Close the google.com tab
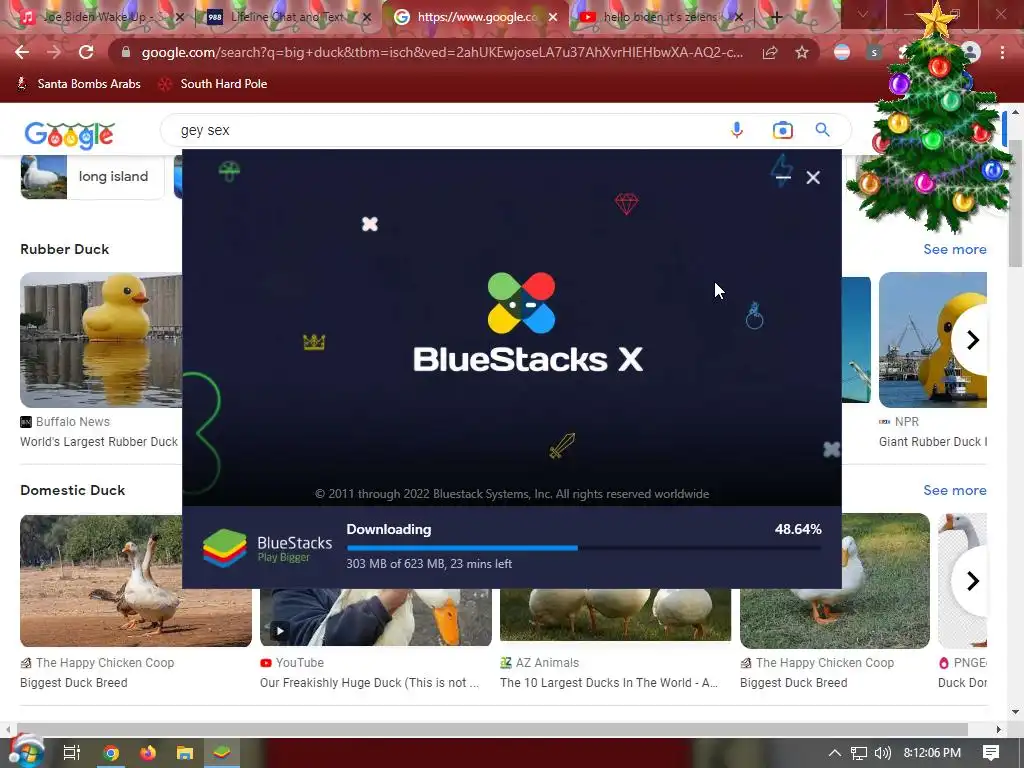1024x768 pixels. 553,17
